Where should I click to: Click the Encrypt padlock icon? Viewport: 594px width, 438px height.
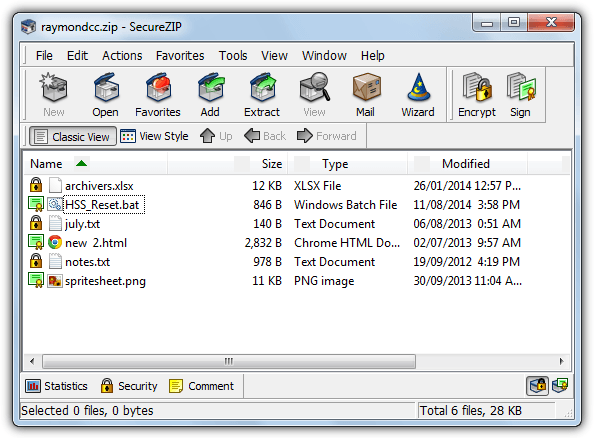coord(477,88)
